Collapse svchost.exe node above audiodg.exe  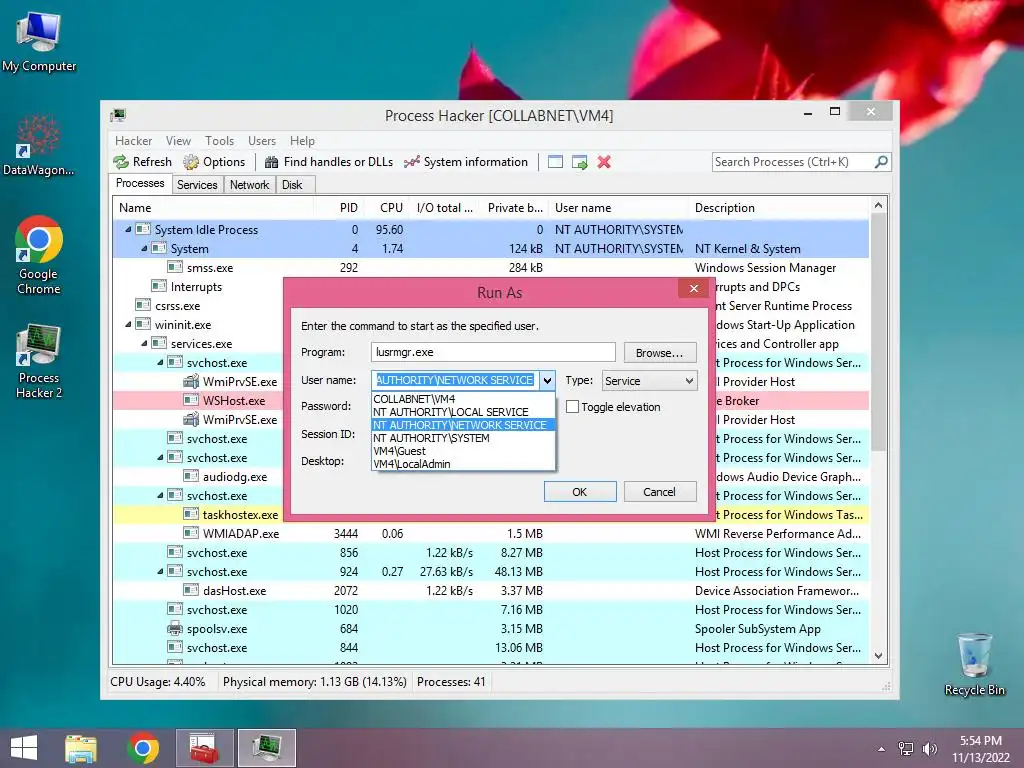pos(160,458)
